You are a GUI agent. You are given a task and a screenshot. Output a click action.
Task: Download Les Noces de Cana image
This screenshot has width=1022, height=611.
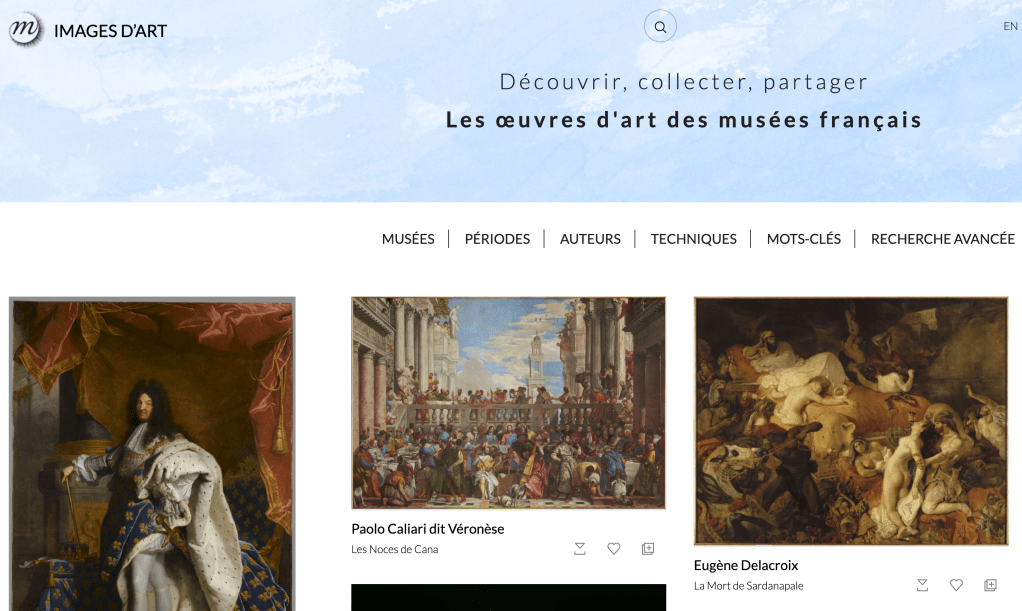(x=579, y=549)
